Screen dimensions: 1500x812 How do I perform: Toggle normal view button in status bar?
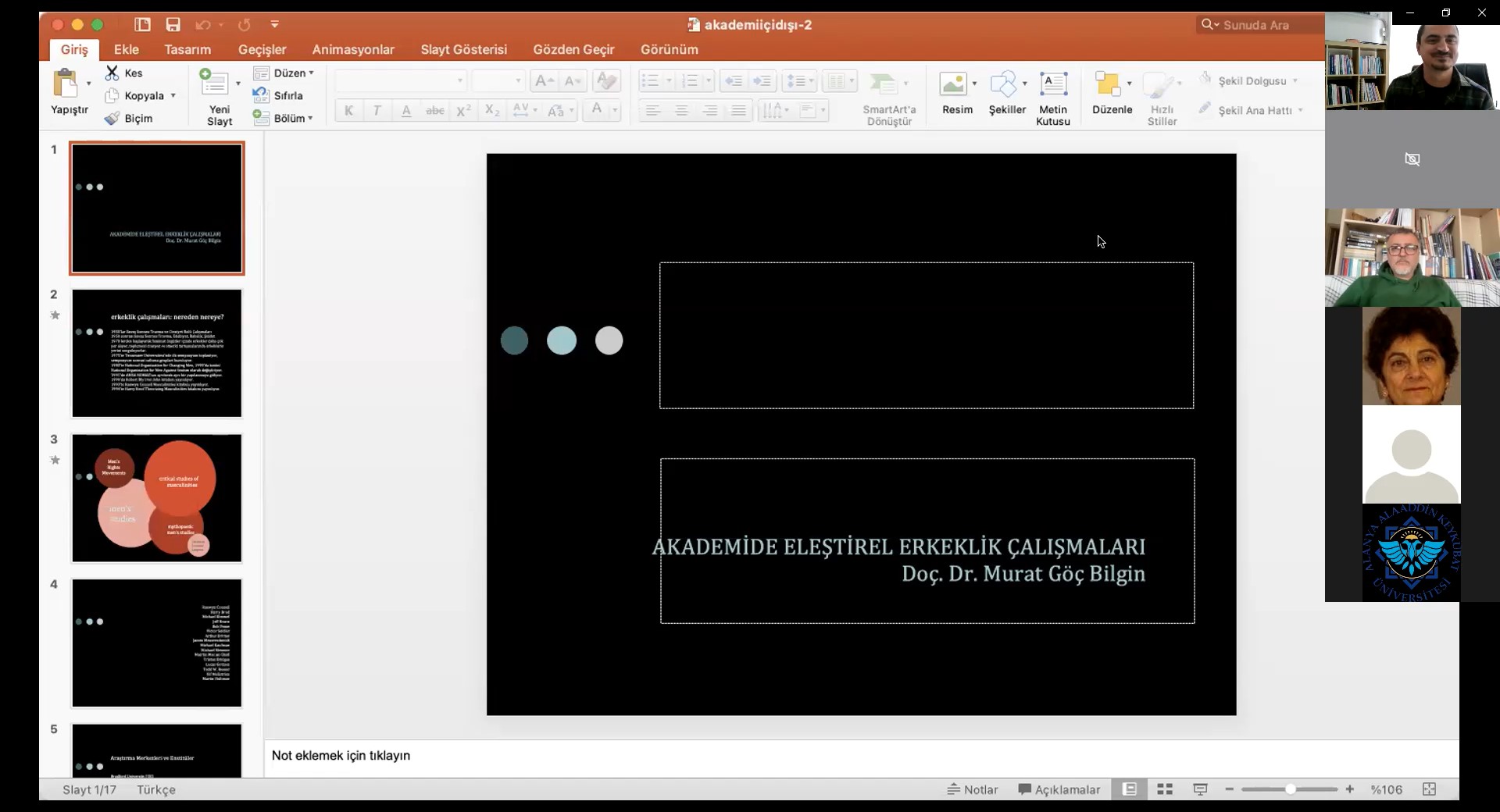pyautogui.click(x=1129, y=789)
